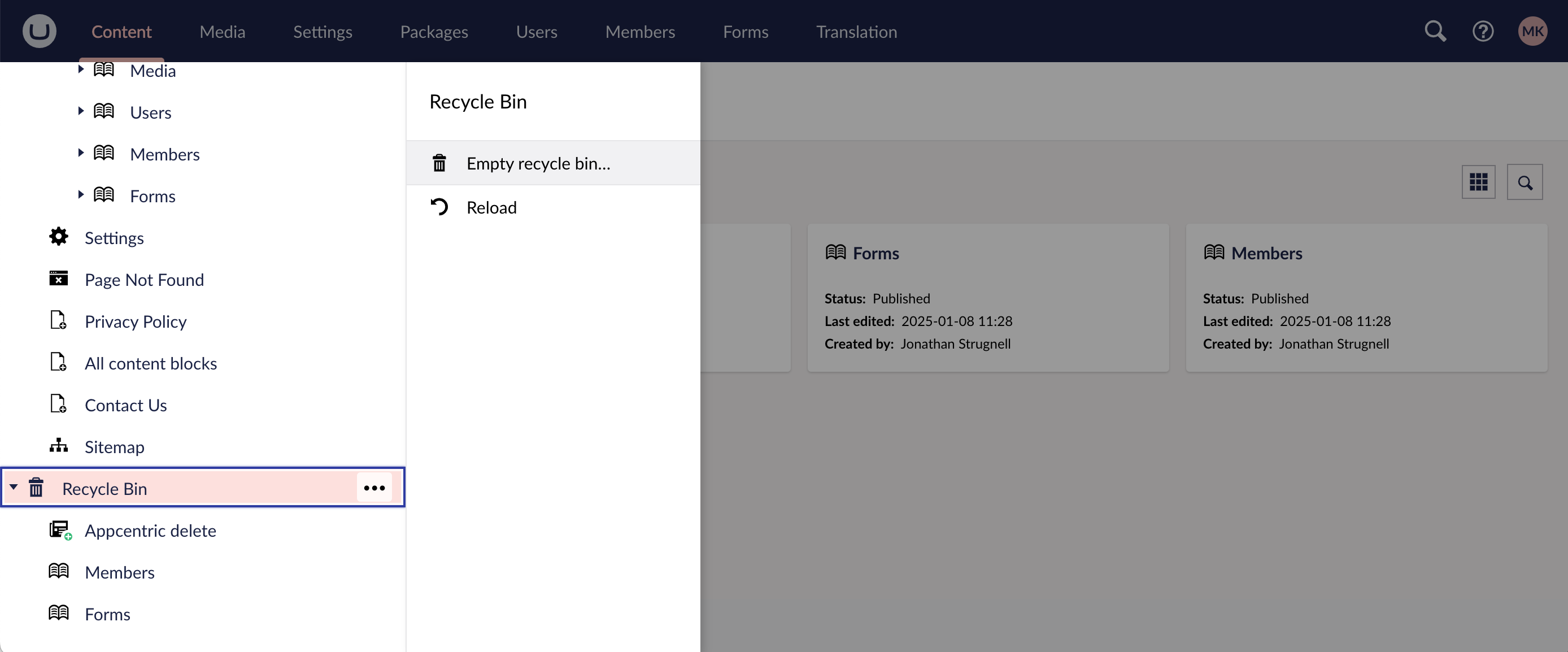Click the book icon next to Media node
The height and width of the screenshot is (652, 1568).
coord(103,69)
